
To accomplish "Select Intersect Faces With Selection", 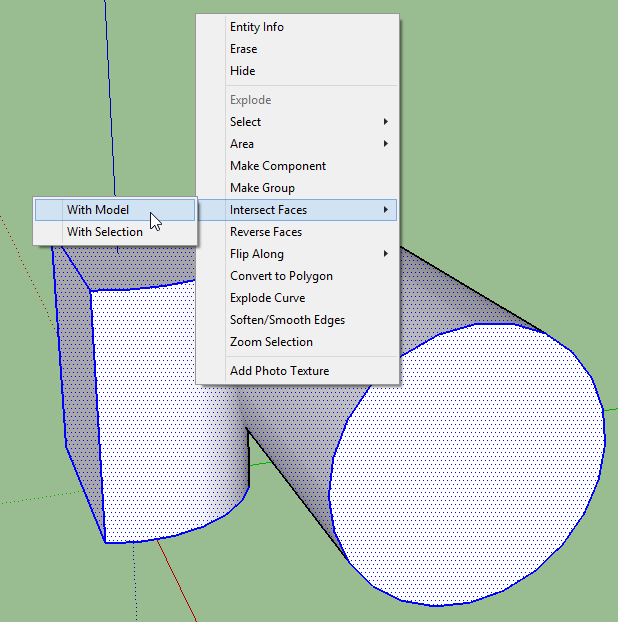I will [x=105, y=232].
